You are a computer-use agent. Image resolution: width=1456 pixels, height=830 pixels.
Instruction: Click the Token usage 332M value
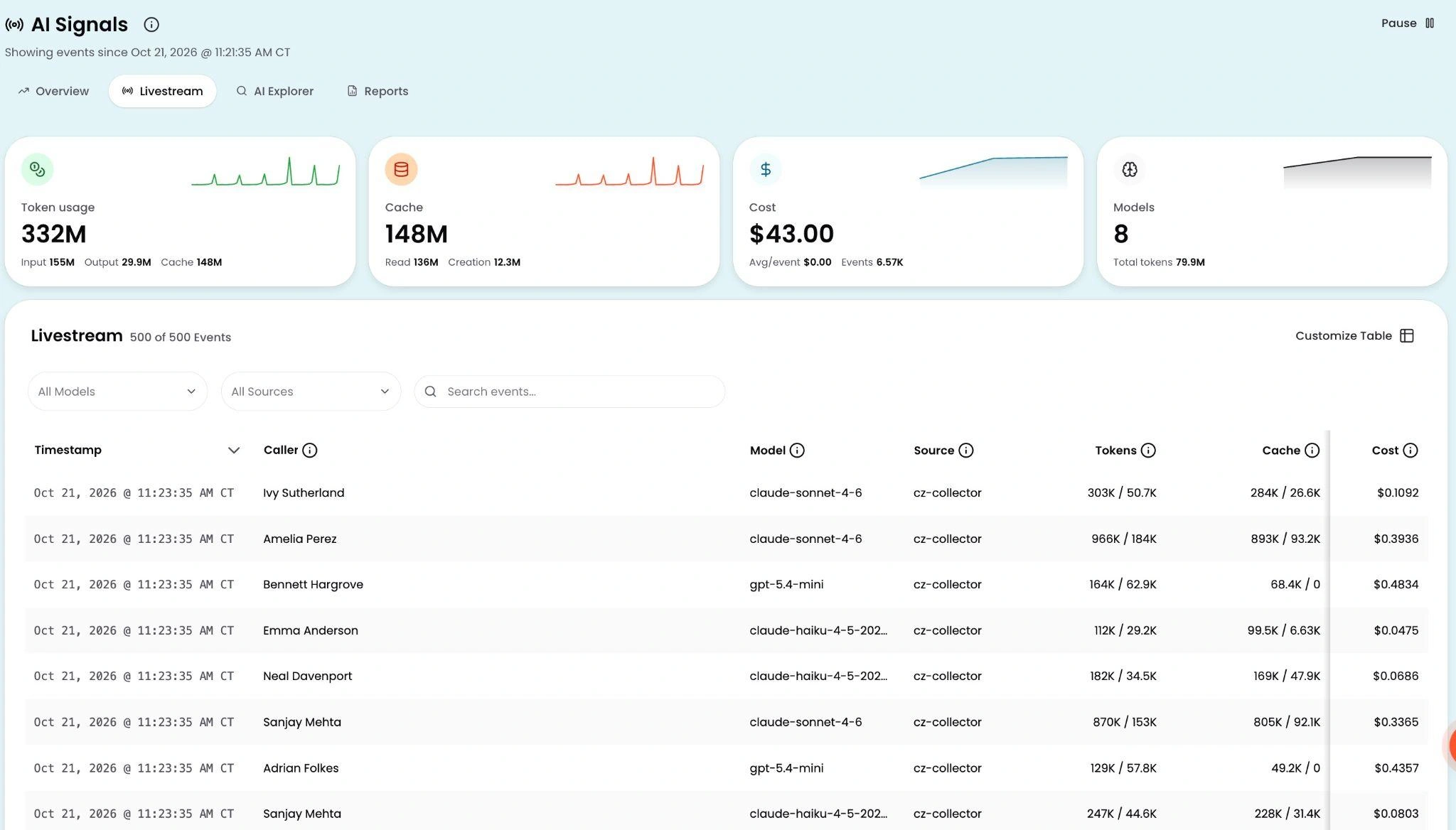coord(54,234)
